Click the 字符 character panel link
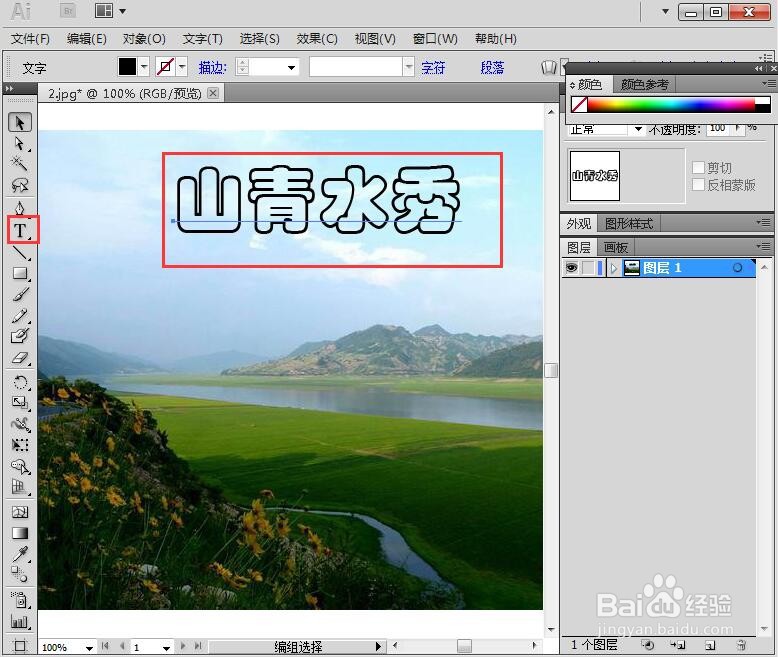The width and height of the screenshot is (778, 657). [433, 67]
